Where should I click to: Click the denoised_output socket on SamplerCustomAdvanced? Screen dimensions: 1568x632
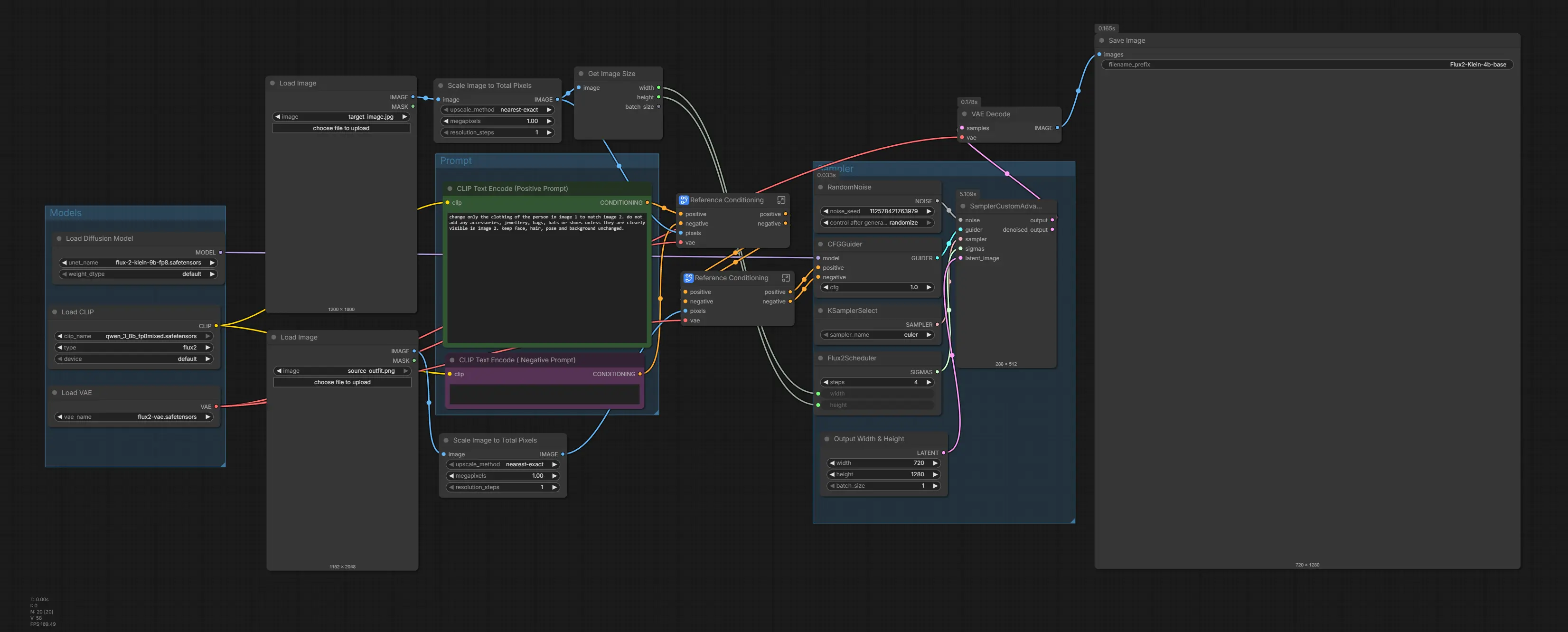click(x=1052, y=229)
